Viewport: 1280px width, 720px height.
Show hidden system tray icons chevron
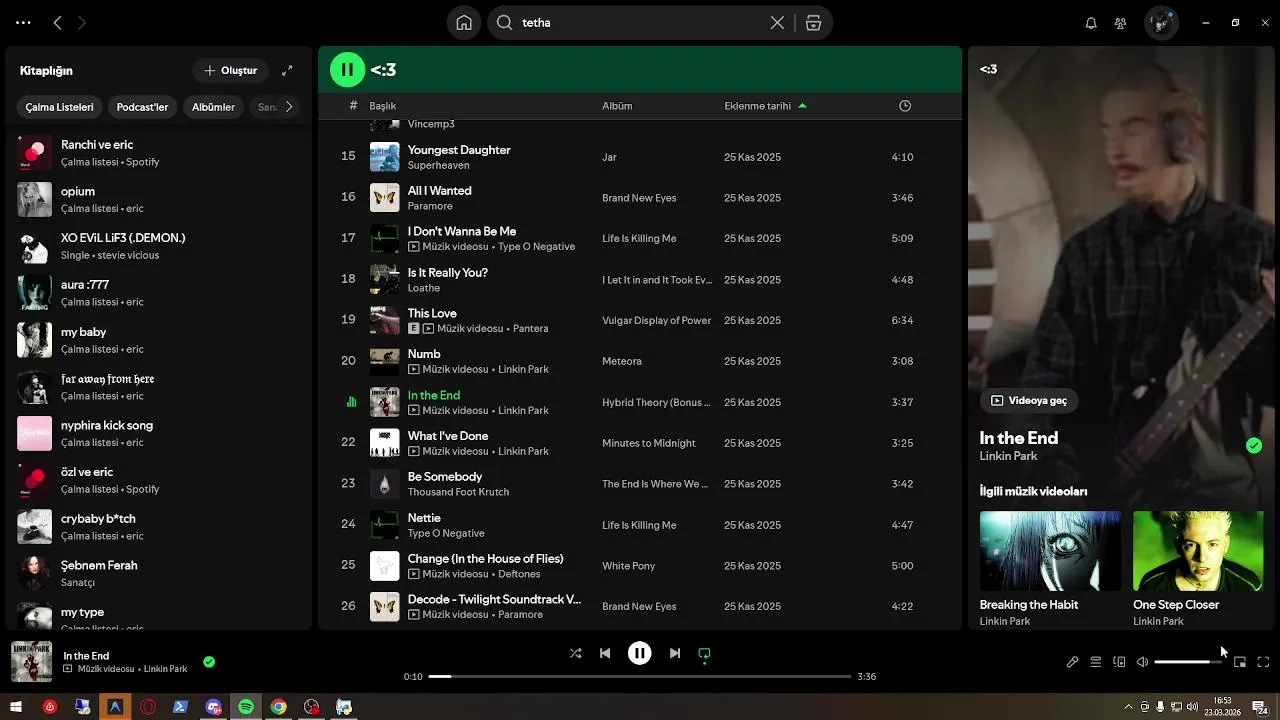(x=1129, y=707)
